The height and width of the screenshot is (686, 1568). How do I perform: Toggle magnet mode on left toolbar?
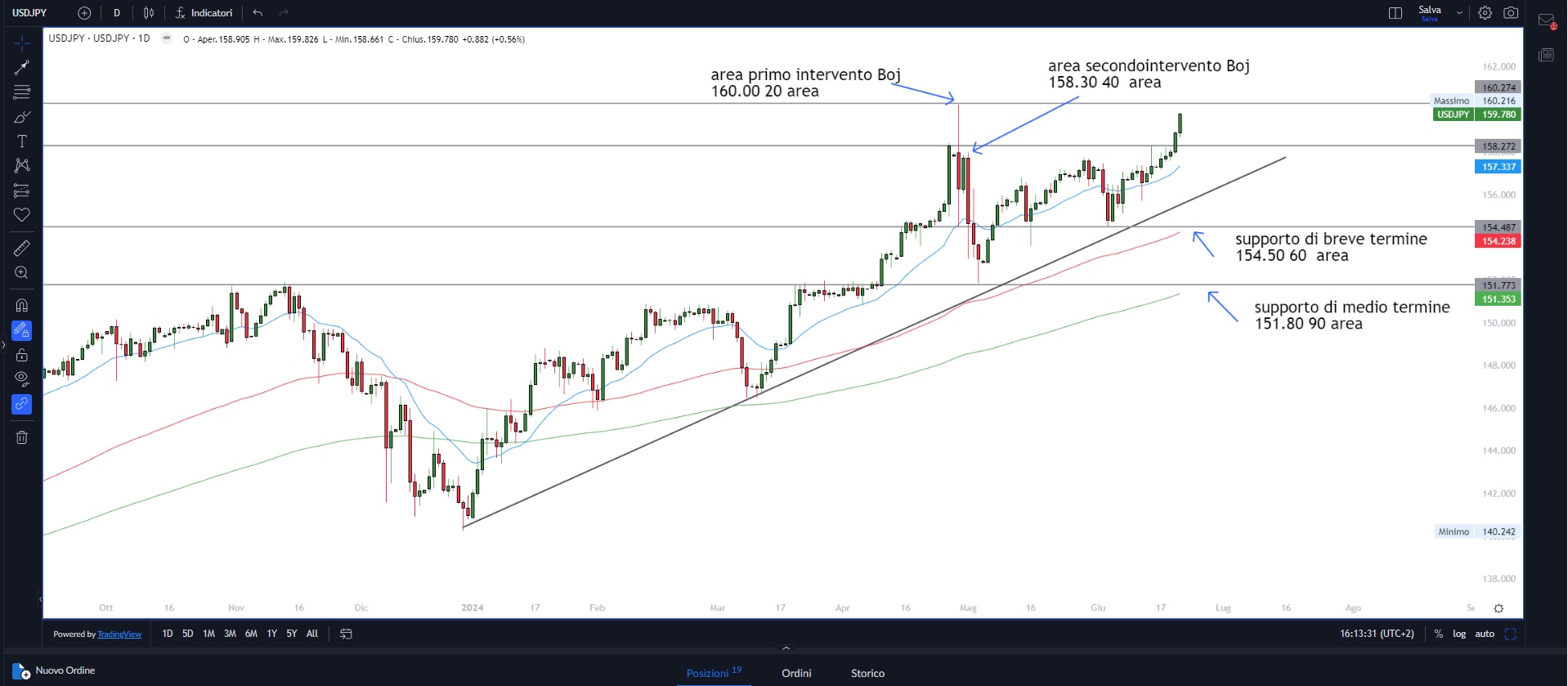click(22, 305)
